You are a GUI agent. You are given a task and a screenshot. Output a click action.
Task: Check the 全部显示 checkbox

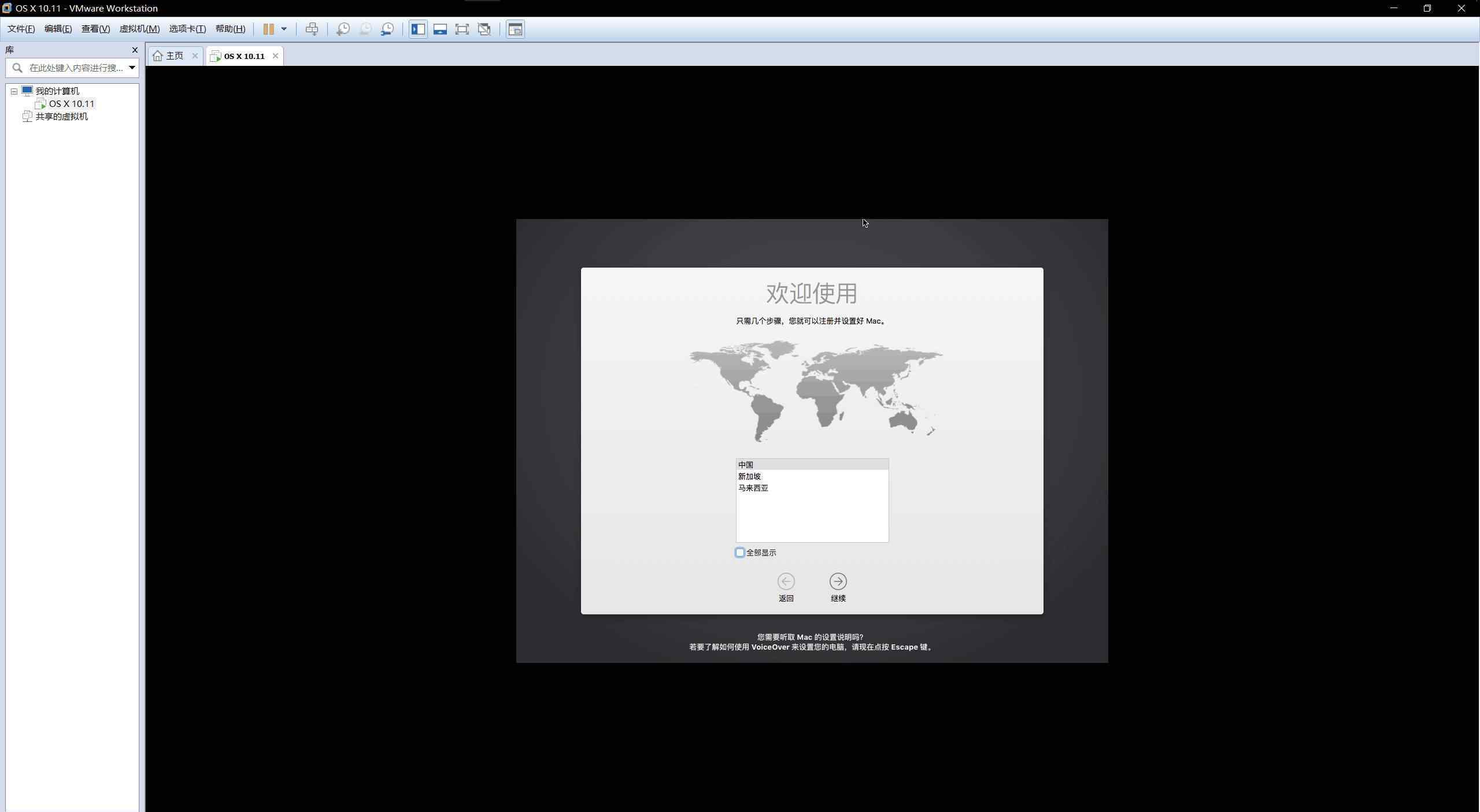(740, 553)
